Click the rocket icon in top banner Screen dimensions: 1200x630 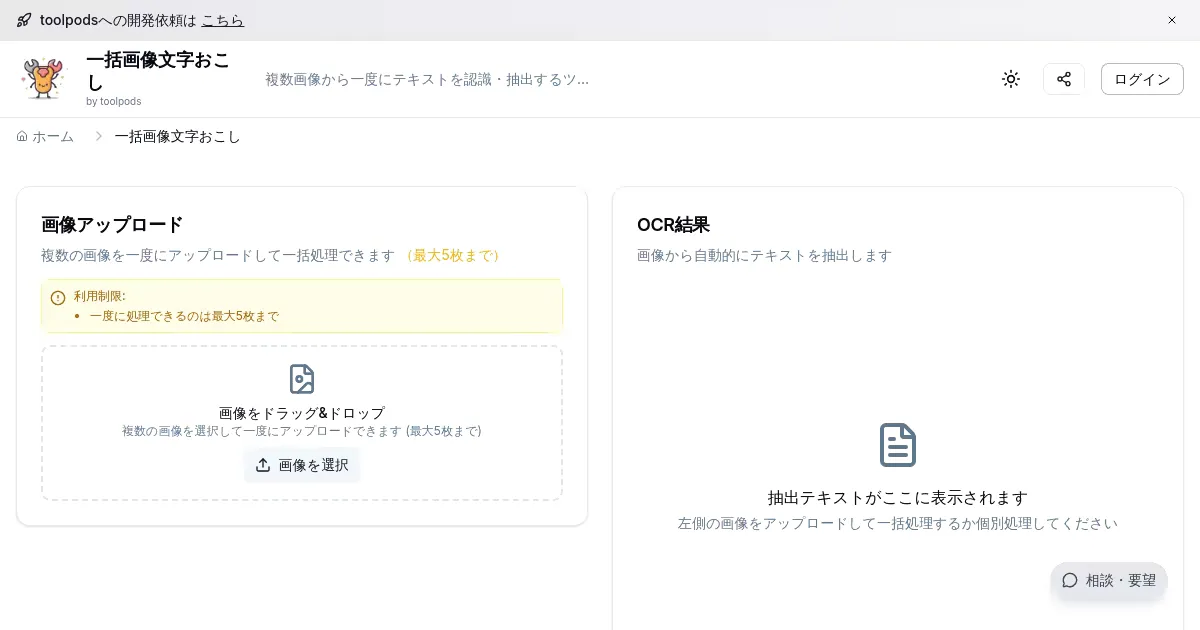24,20
